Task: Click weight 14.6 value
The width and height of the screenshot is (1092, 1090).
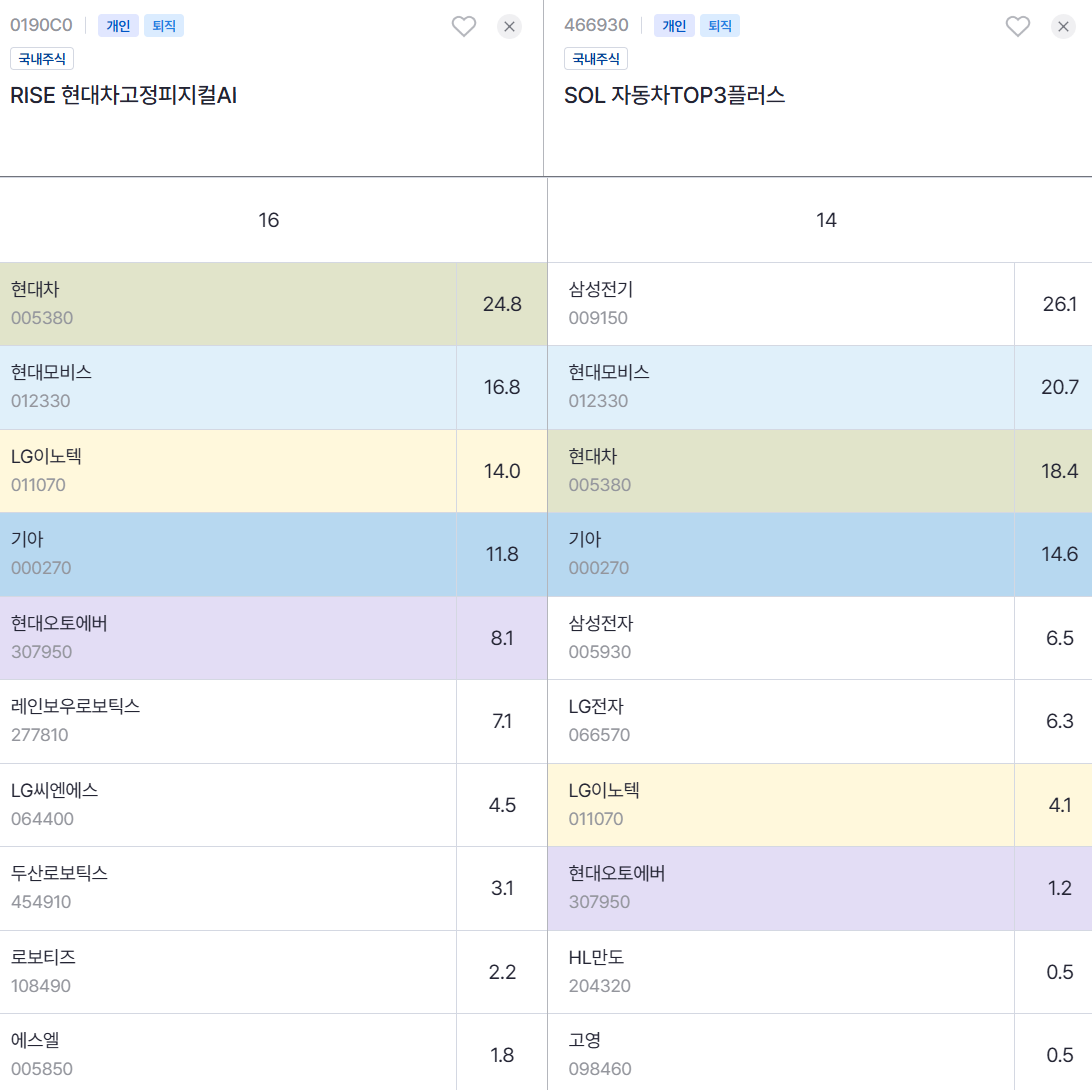Action: [x=1059, y=554]
